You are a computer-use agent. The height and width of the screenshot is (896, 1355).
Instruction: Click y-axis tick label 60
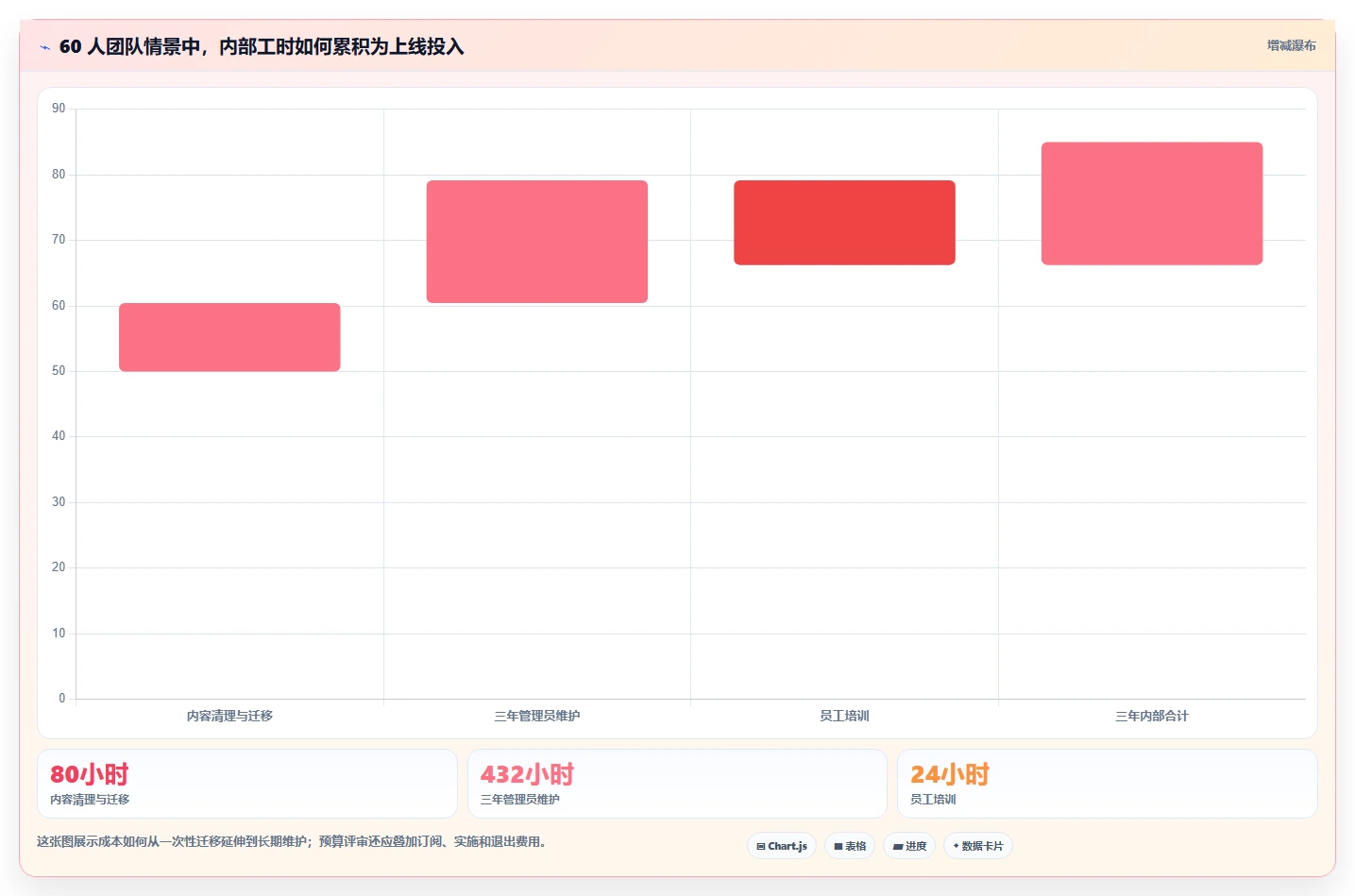pyautogui.click(x=59, y=306)
